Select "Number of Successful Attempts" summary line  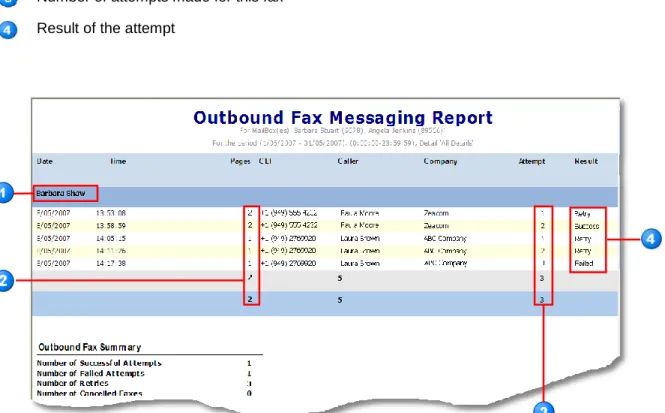pos(99,363)
